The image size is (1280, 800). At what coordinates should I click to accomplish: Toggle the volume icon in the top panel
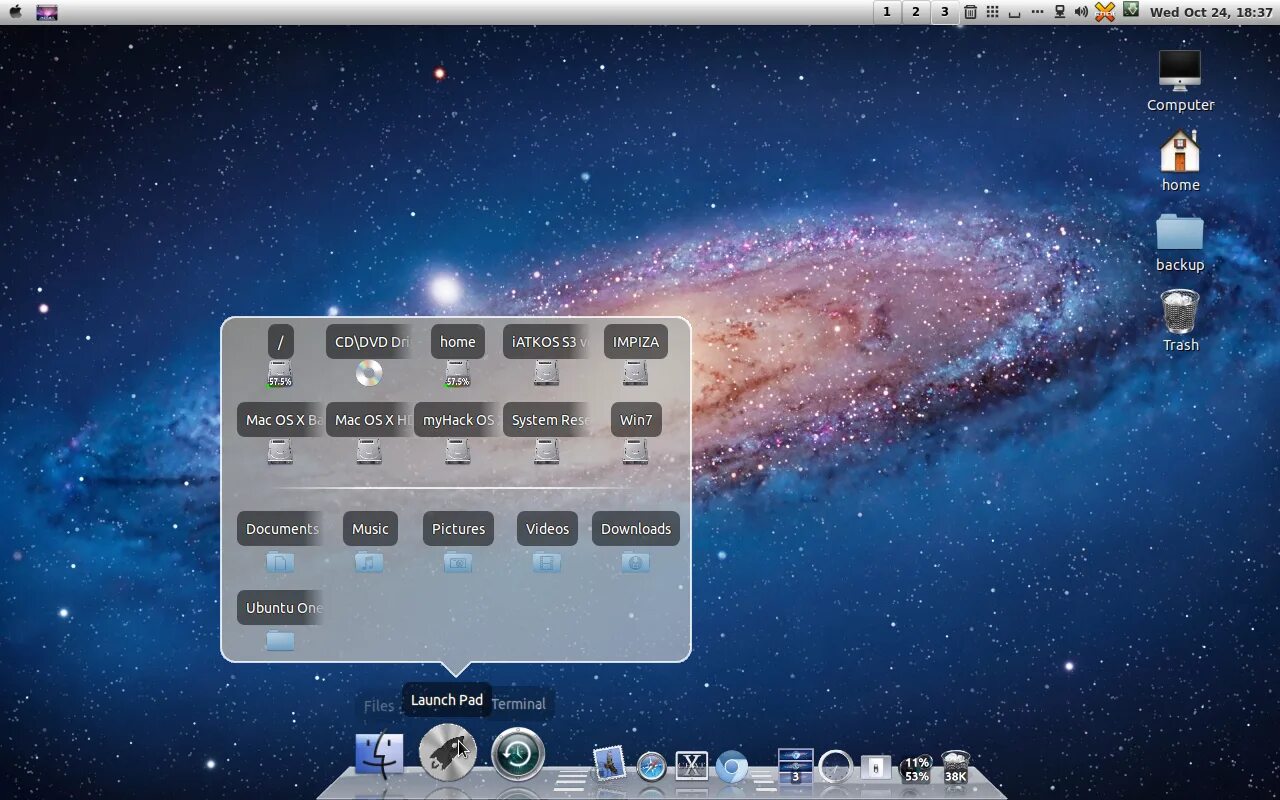point(1079,12)
